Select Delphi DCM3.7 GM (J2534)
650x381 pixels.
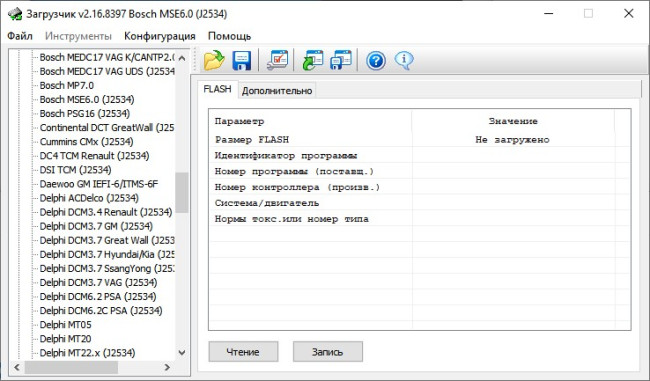tap(96, 226)
